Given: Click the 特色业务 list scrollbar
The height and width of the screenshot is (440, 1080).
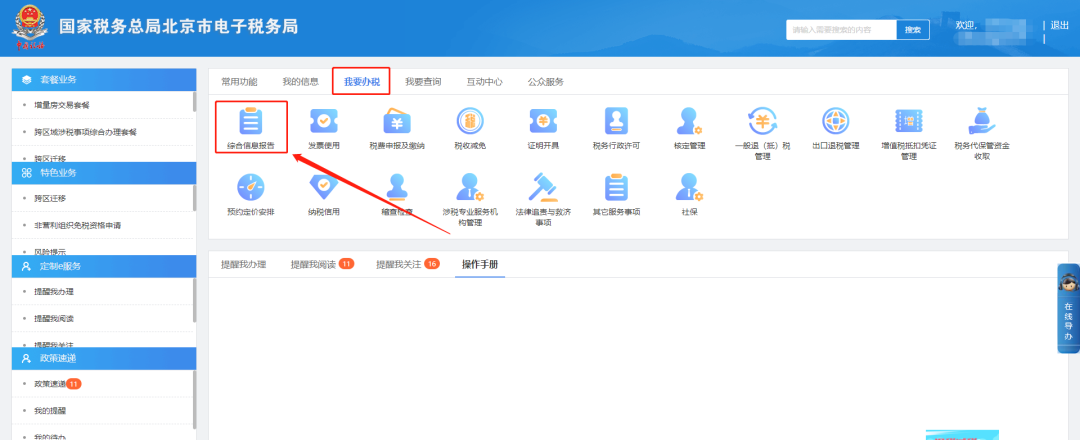Looking at the screenshot, I should tap(194, 197).
